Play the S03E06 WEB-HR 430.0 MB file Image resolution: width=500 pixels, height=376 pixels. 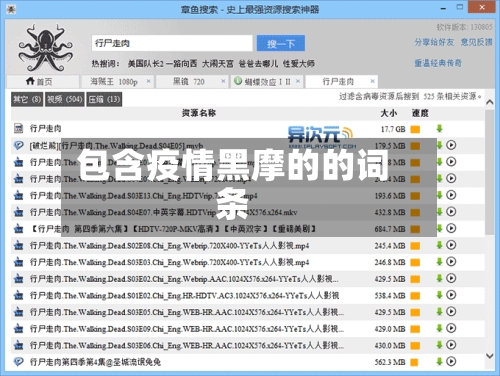451,345
